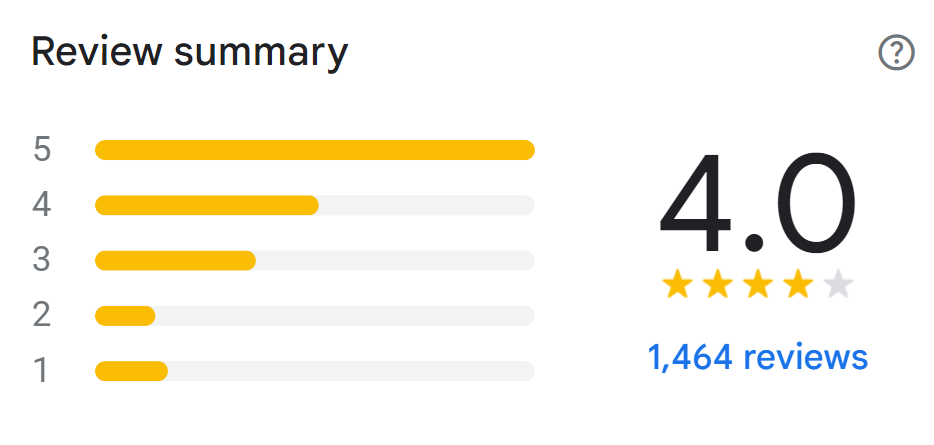Click yellow filled part of 4-star bar
934x445 pixels.
pyautogui.click(x=206, y=205)
